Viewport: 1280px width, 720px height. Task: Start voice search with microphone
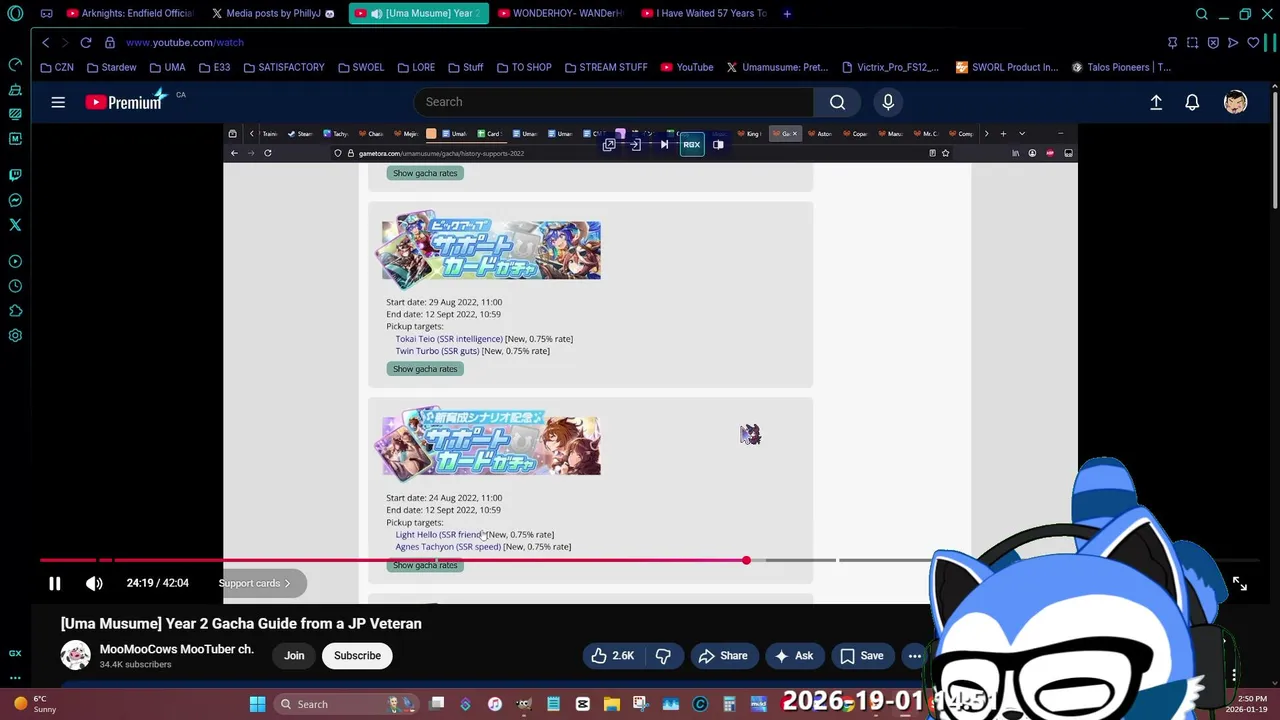click(x=888, y=102)
